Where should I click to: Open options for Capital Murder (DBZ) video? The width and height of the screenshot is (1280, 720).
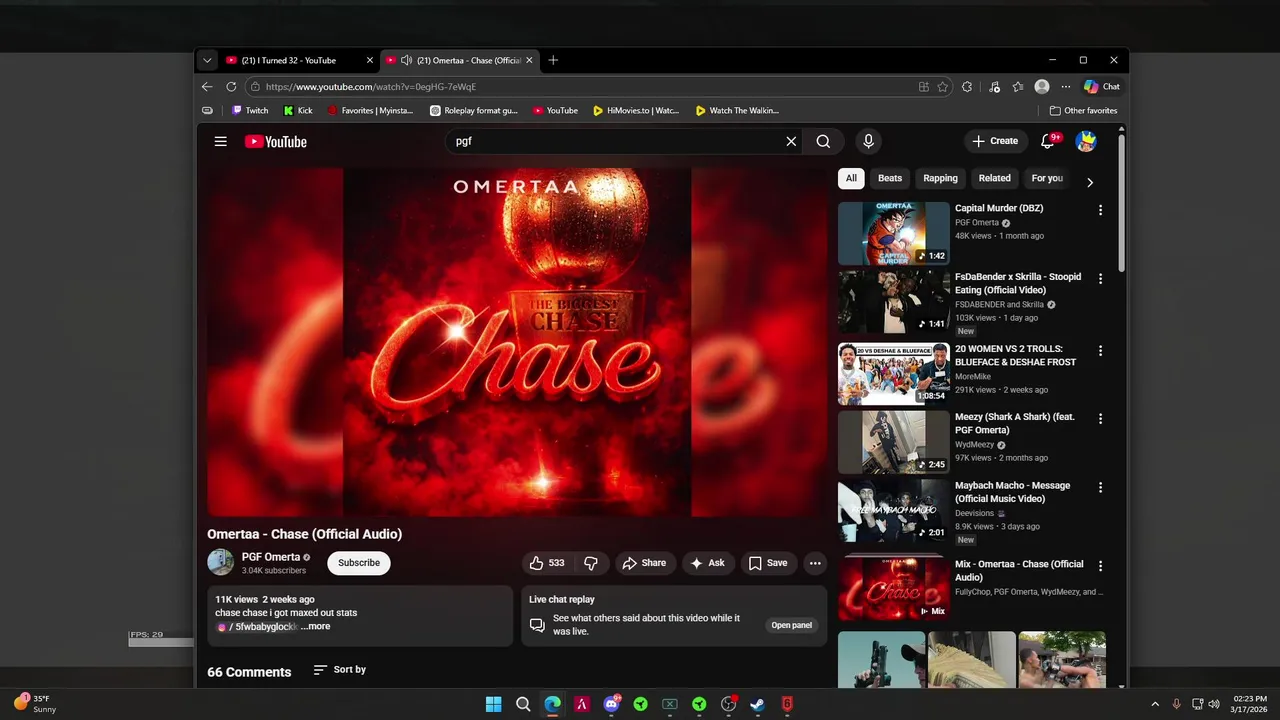click(x=1100, y=210)
